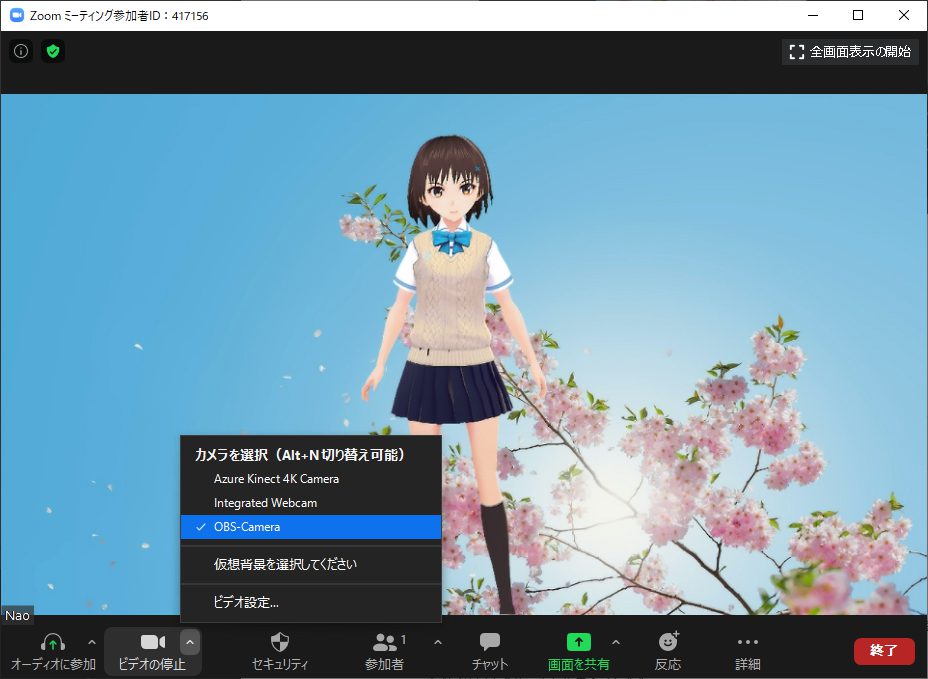Expand audio options chevron
This screenshot has width=928, height=679.
[92, 642]
